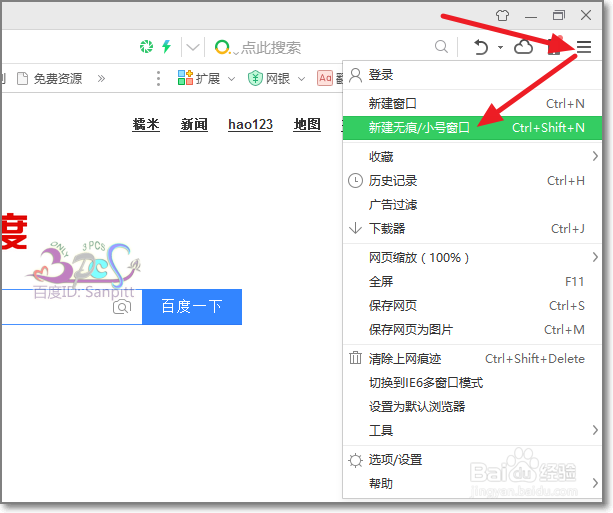Open 历史记录 from menu
The image size is (613, 513).
point(472,181)
